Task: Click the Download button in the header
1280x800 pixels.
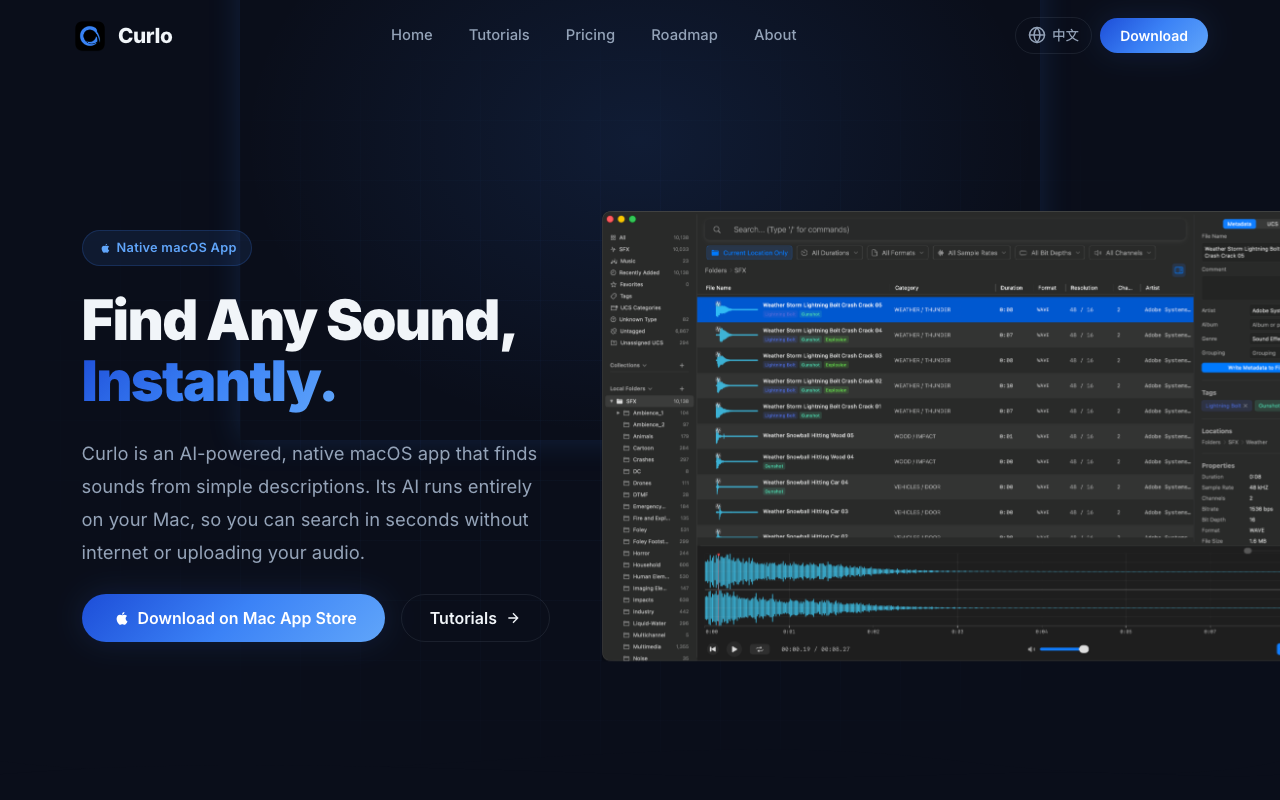Action: 1154,36
